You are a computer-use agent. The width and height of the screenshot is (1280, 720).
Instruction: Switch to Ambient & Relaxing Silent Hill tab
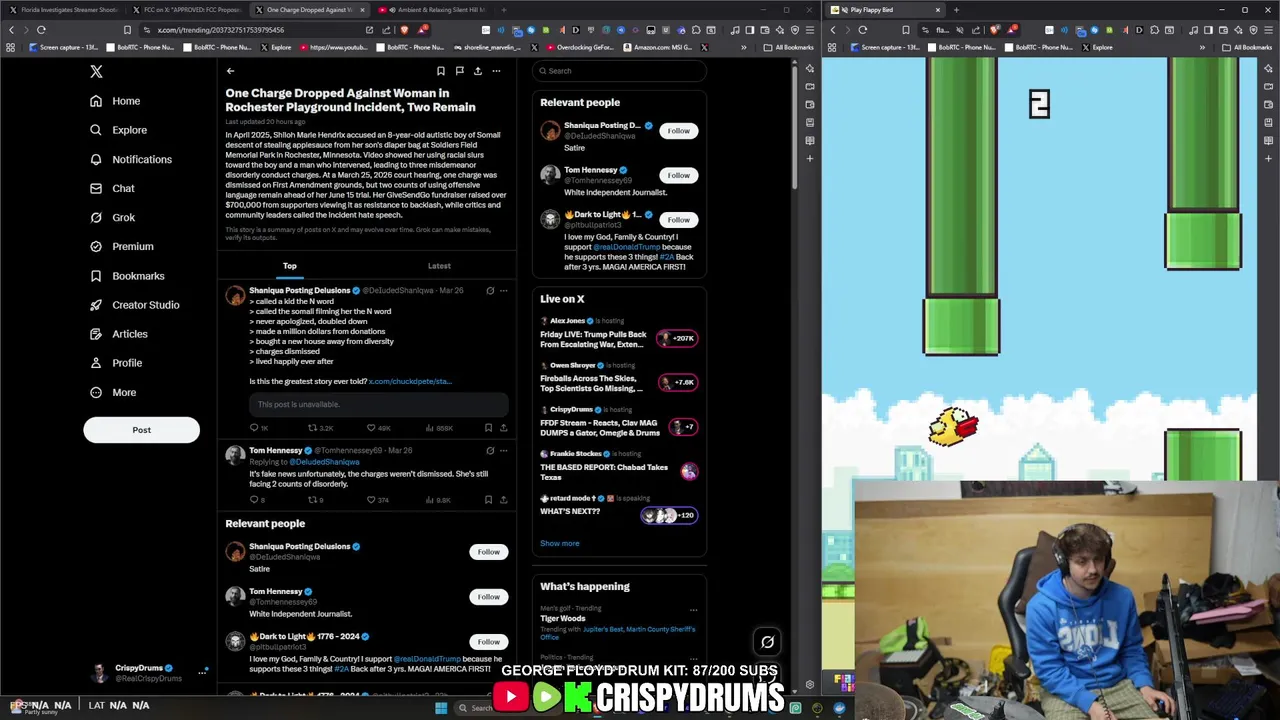tap(435, 10)
